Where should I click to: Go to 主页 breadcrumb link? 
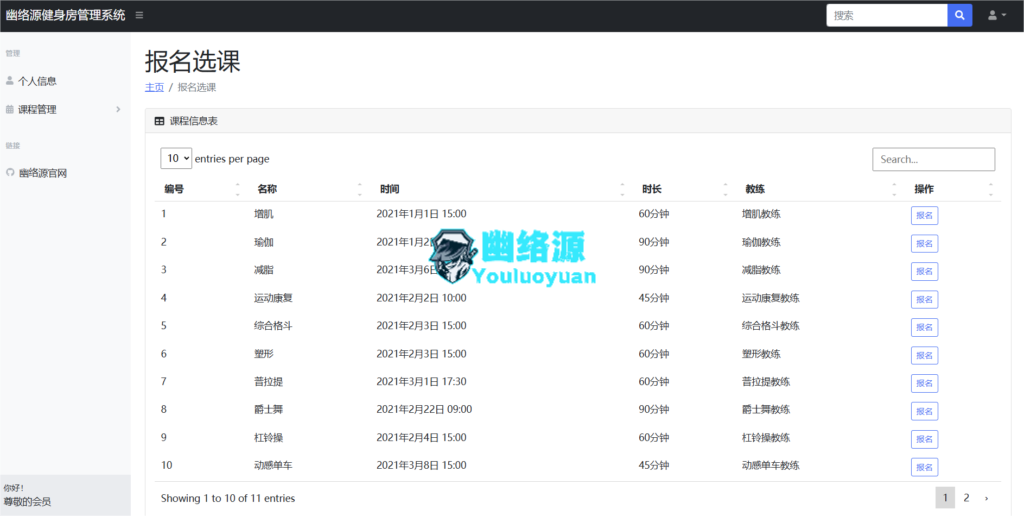pos(154,87)
